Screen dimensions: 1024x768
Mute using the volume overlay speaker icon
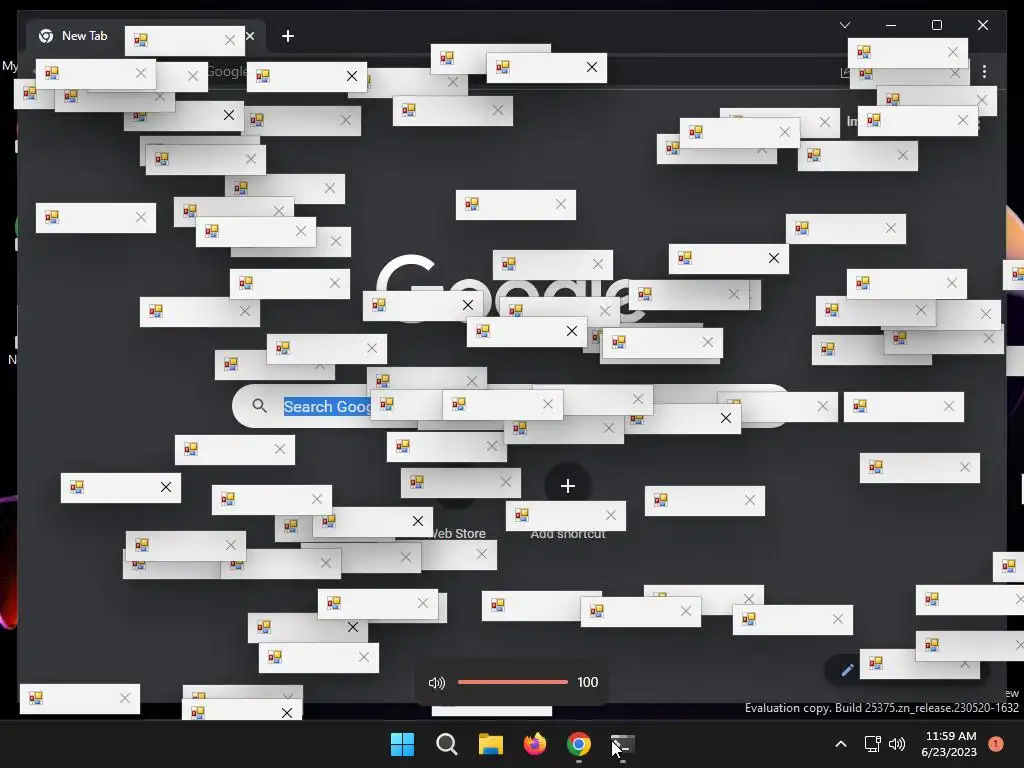click(x=436, y=683)
